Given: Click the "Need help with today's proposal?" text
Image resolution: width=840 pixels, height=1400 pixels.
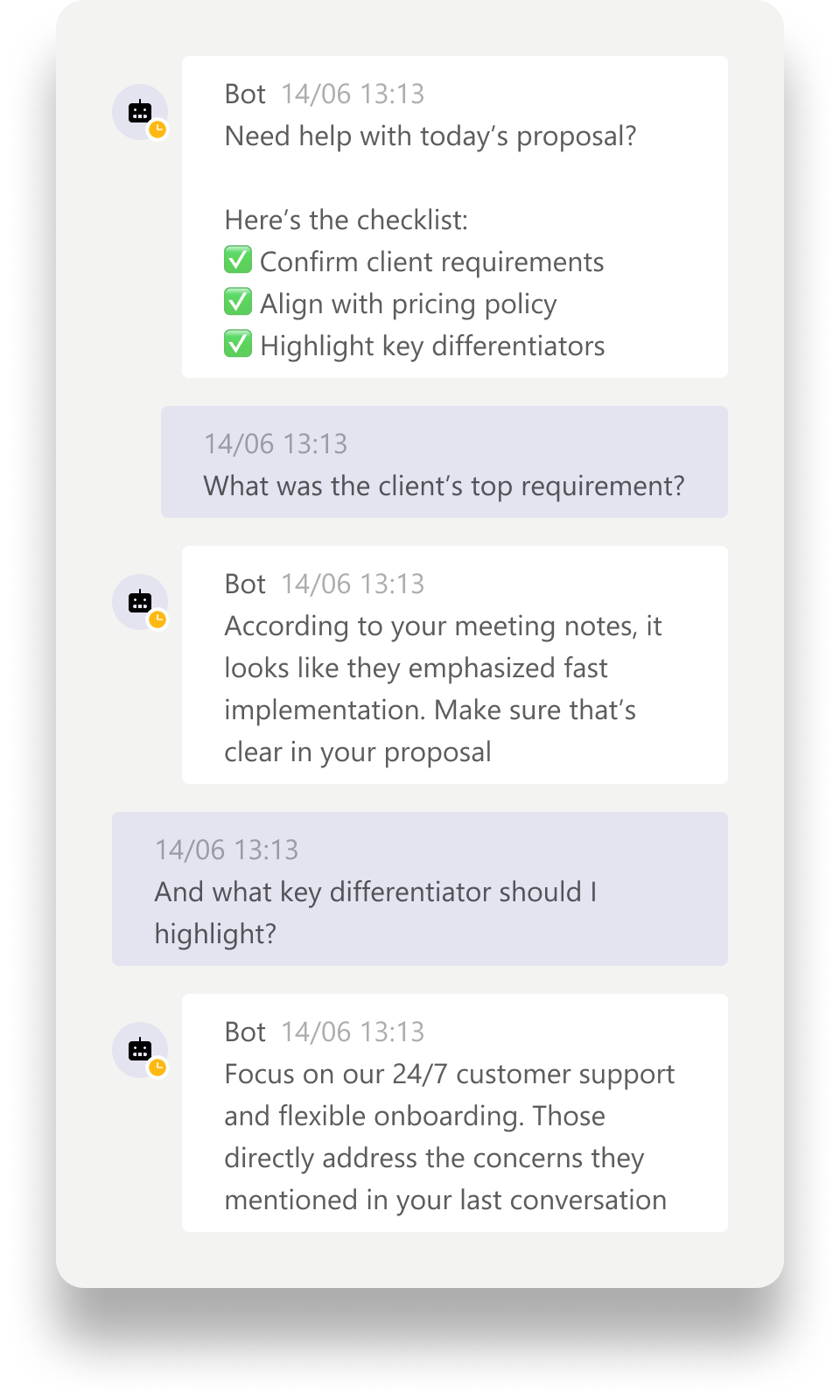Looking at the screenshot, I should click(x=430, y=136).
